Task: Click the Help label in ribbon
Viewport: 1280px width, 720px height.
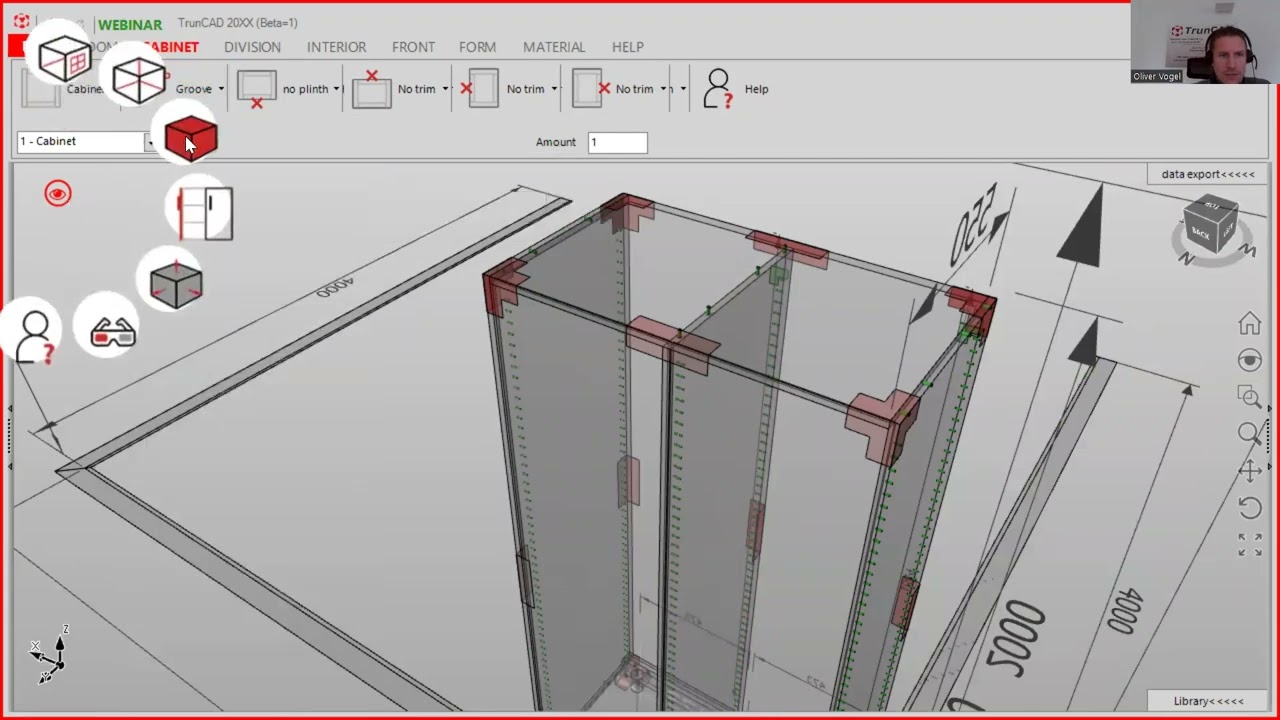Action: coord(756,89)
